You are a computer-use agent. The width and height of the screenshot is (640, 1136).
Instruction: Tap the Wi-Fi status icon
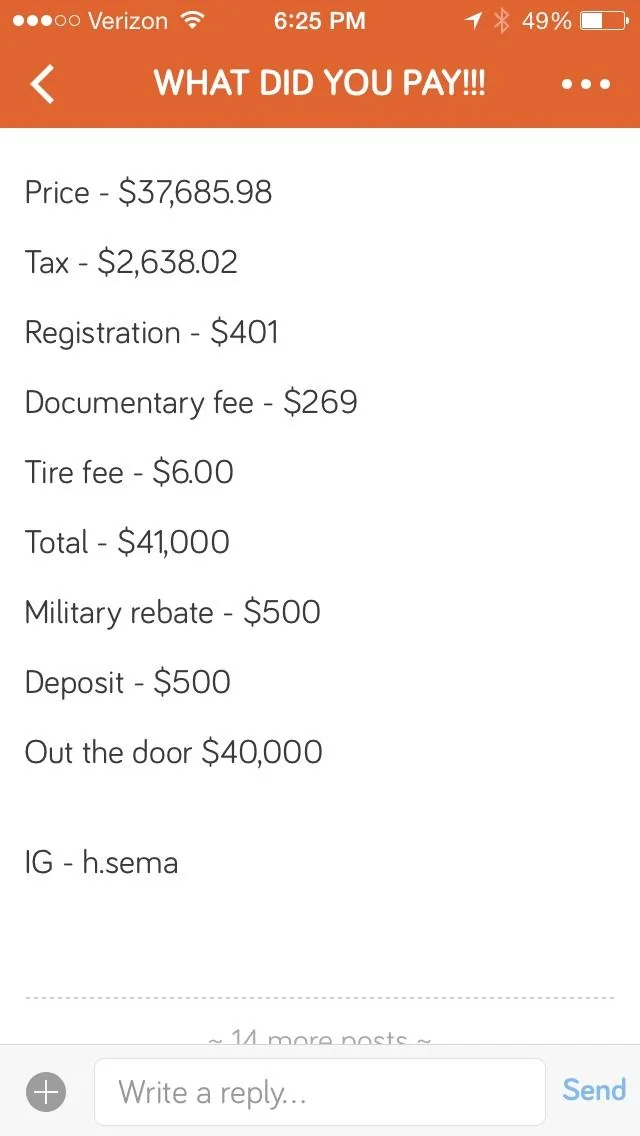[191, 21]
